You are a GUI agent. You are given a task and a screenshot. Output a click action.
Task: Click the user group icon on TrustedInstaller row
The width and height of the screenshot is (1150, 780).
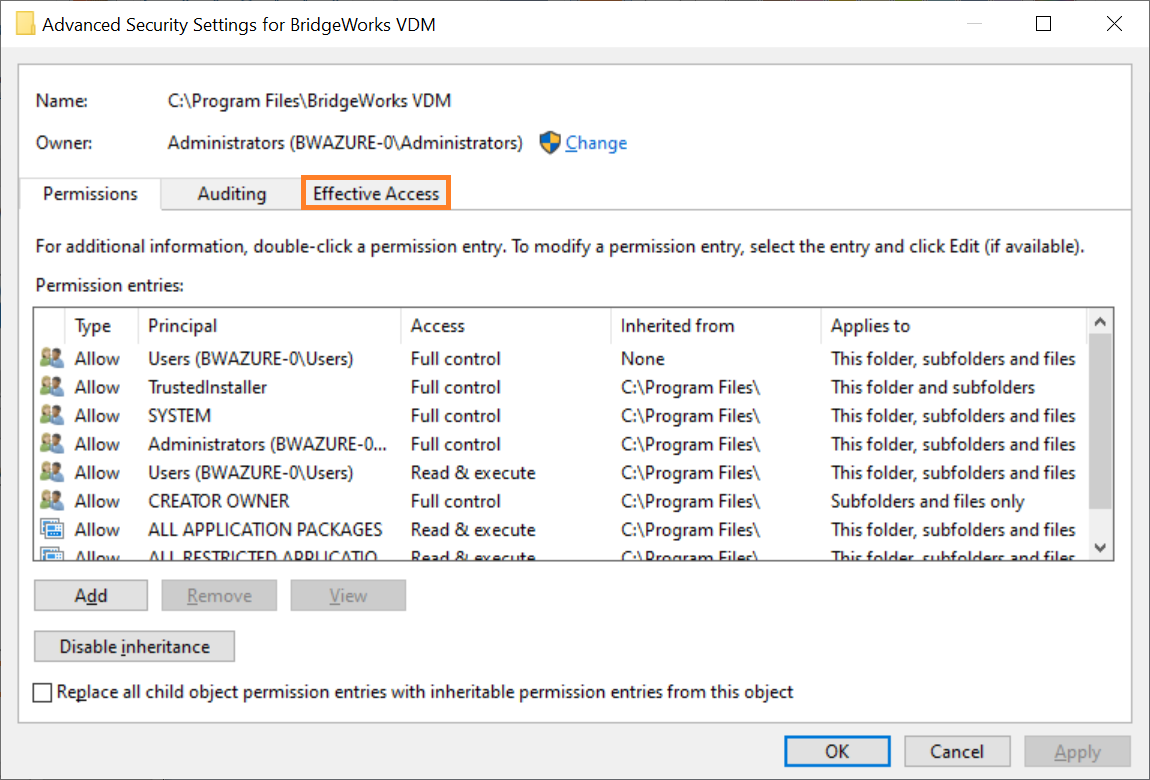[52, 386]
